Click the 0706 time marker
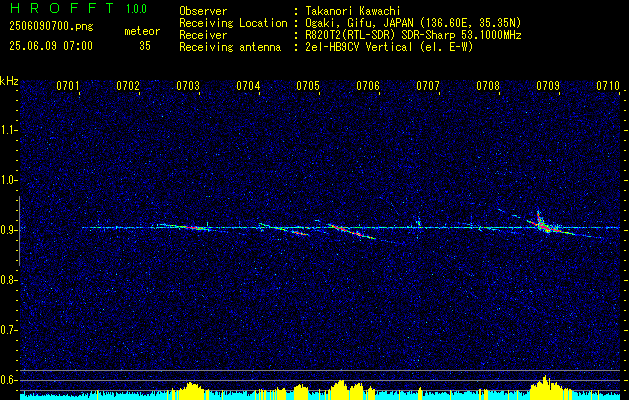Image resolution: width=629 pixels, height=400 pixels. click(368, 86)
